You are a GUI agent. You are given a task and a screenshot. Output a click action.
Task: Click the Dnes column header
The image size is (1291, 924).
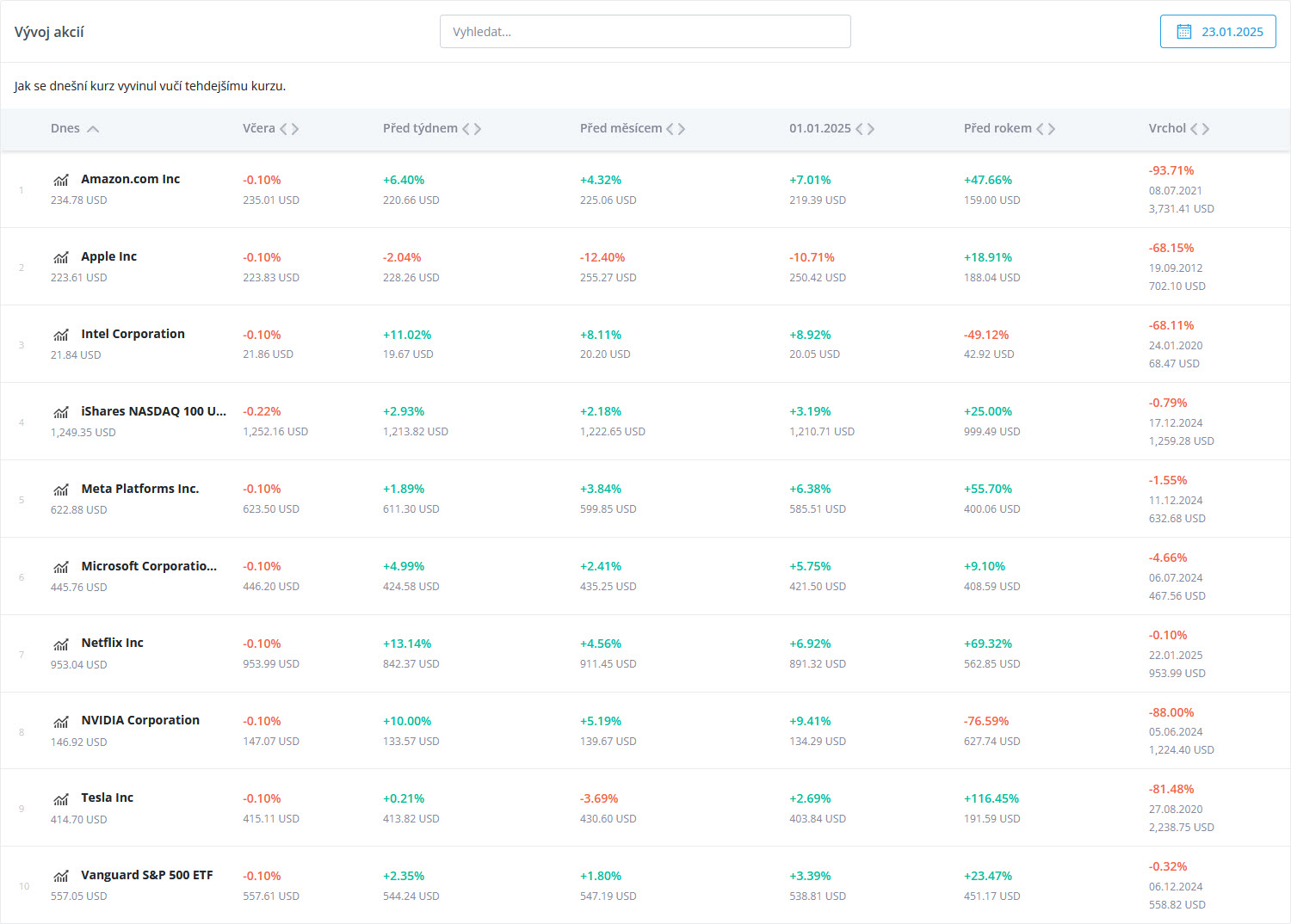(x=65, y=128)
